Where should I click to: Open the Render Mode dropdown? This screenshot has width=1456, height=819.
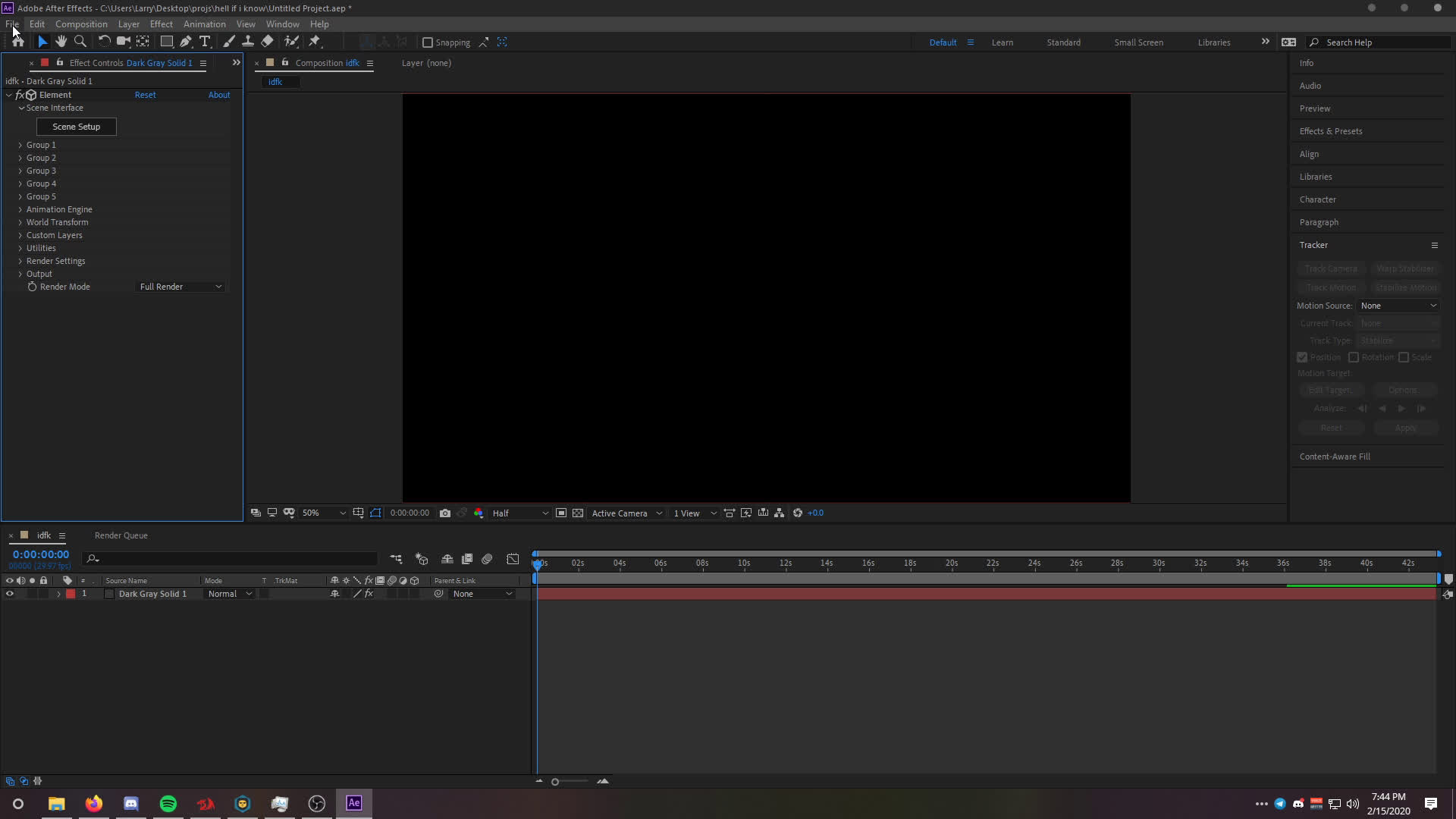(180, 287)
